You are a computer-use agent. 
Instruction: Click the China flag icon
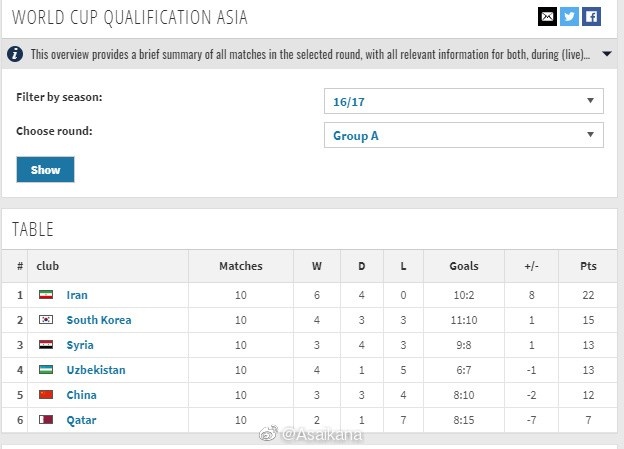[x=46, y=394]
